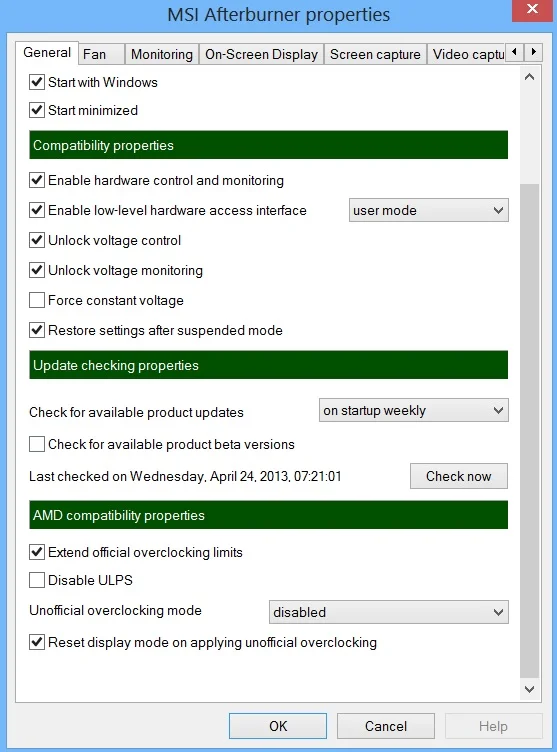Toggle Unlock voltage monitoring checkbox

(x=37, y=270)
